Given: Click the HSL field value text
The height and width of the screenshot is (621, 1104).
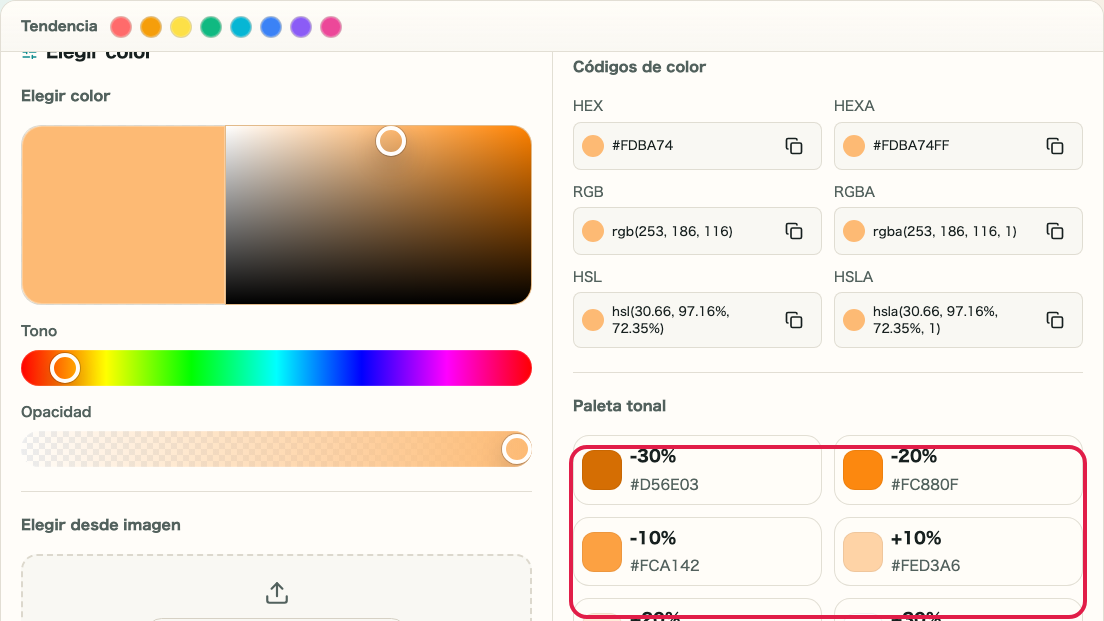Looking at the screenshot, I should pos(670,320).
